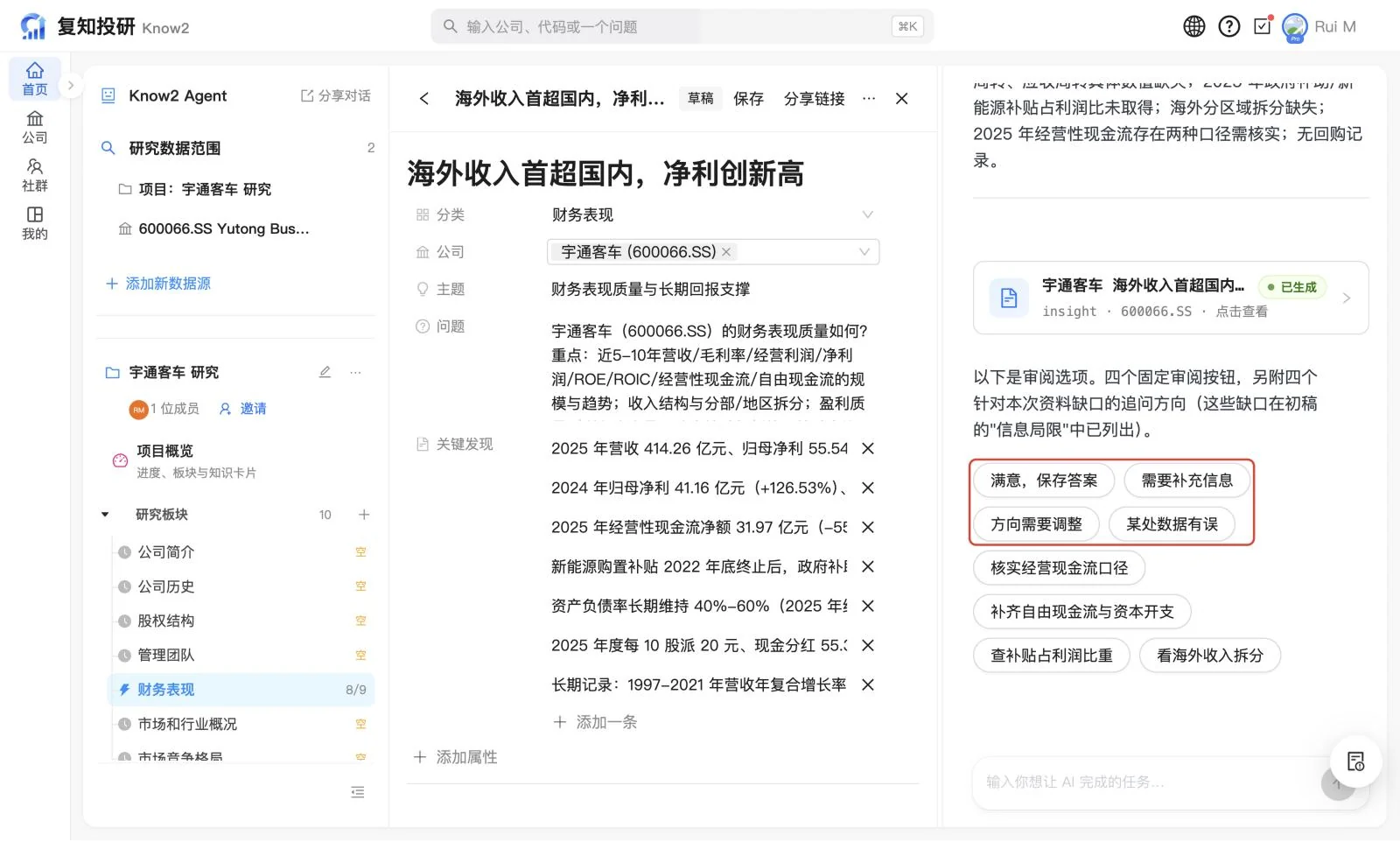Delete the finding about 资产负债率

868,606
